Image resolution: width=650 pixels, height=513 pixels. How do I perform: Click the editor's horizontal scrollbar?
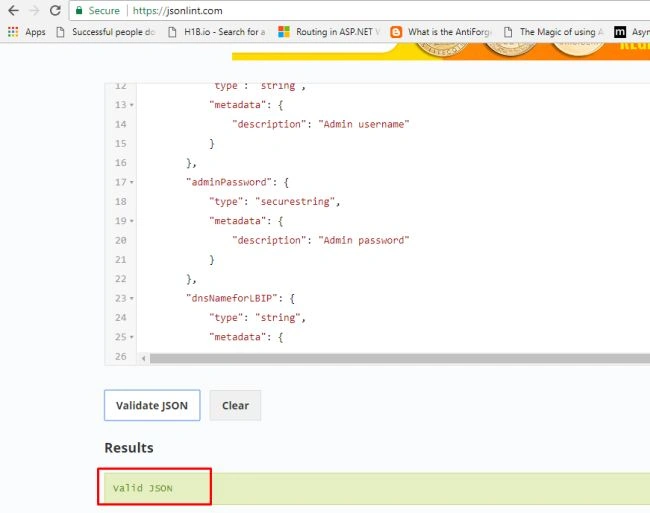[x=400, y=358]
